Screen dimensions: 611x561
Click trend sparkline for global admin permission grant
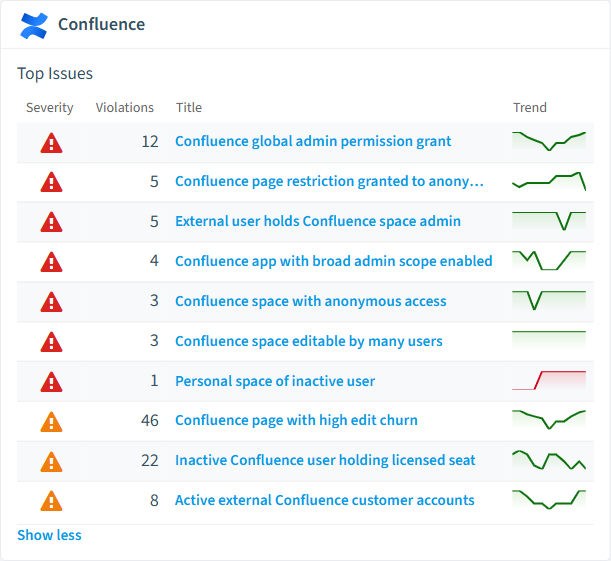(549, 142)
